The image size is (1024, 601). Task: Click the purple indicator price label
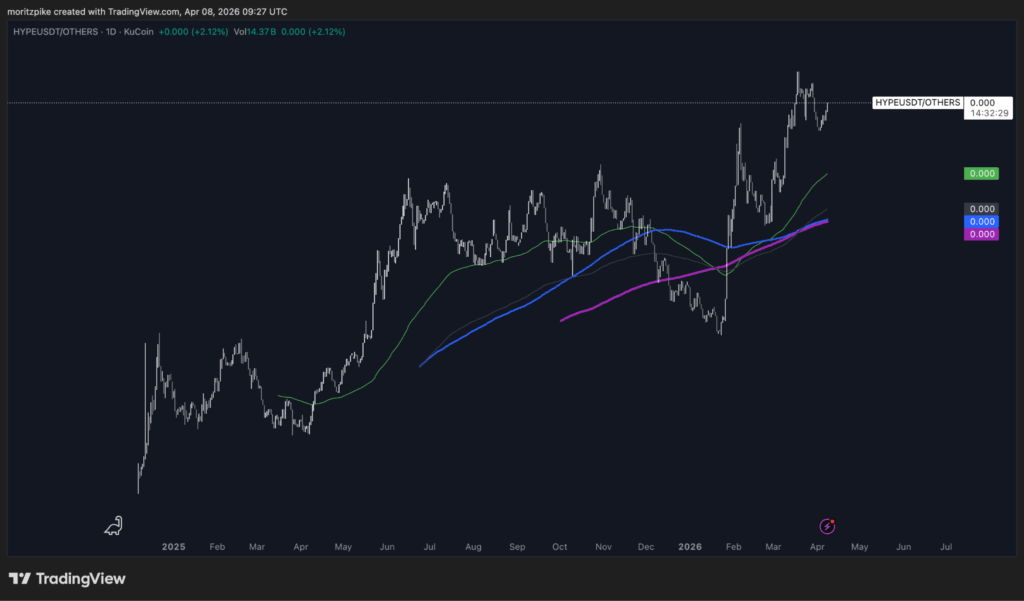click(981, 233)
